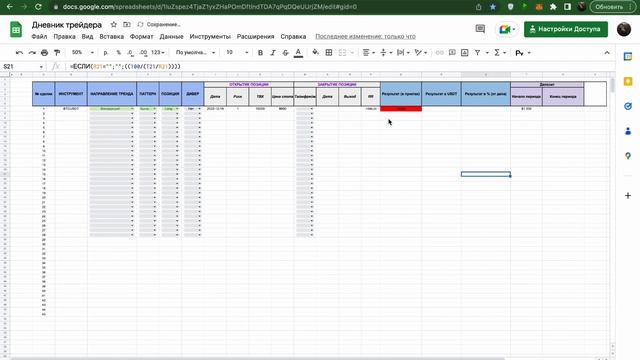Hide the menus with chevron arrow
640x360 pixels.
point(607,53)
